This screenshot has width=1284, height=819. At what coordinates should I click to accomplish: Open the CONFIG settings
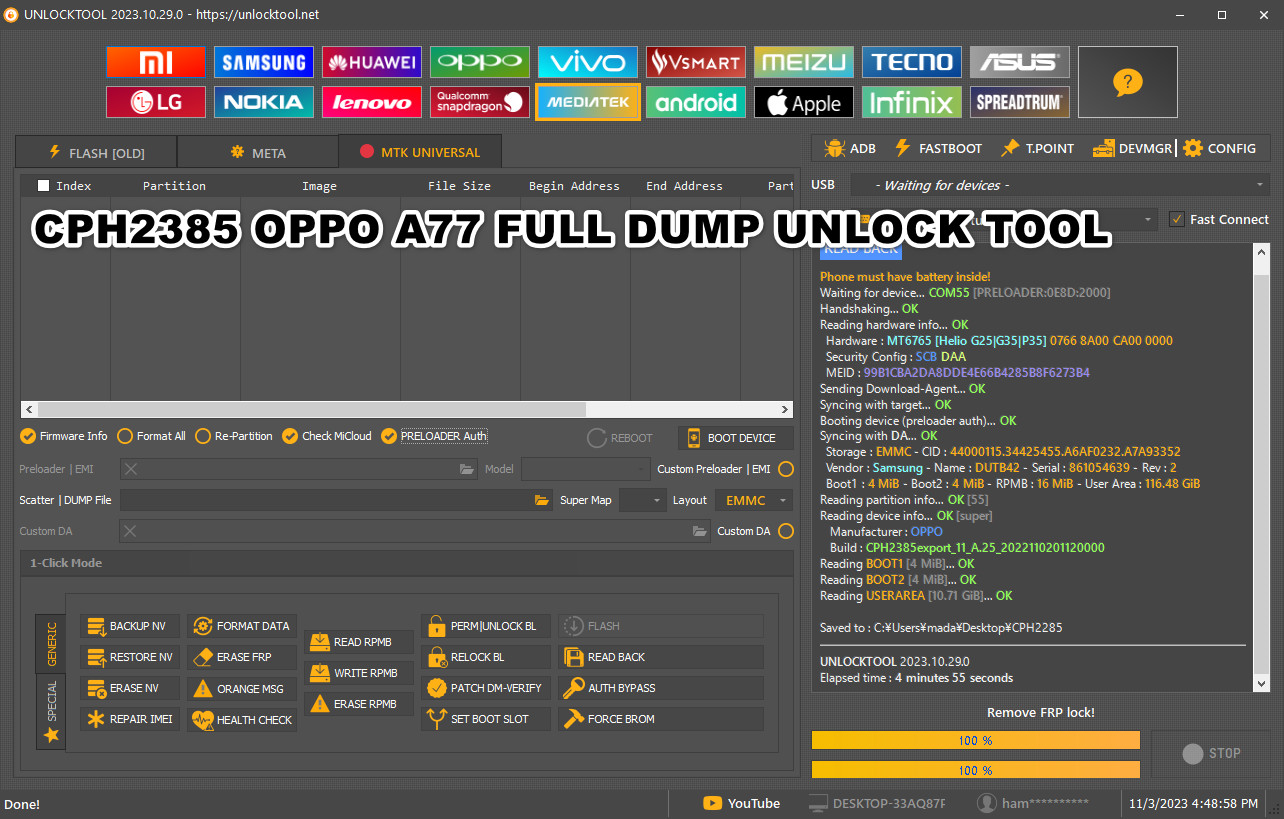[1219, 148]
